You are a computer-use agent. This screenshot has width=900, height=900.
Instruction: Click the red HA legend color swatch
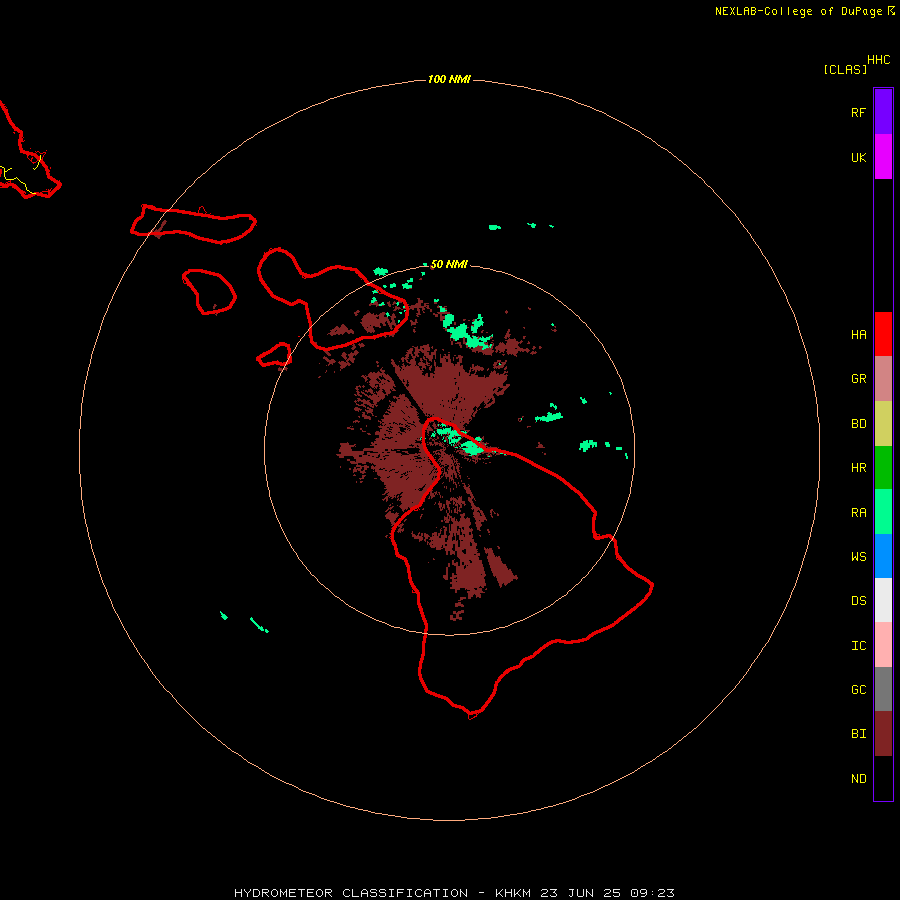point(883,334)
